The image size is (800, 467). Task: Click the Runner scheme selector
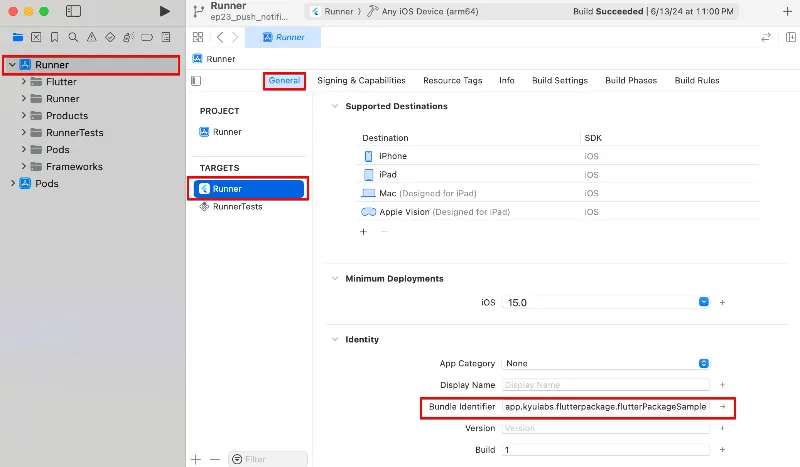click(x=333, y=11)
